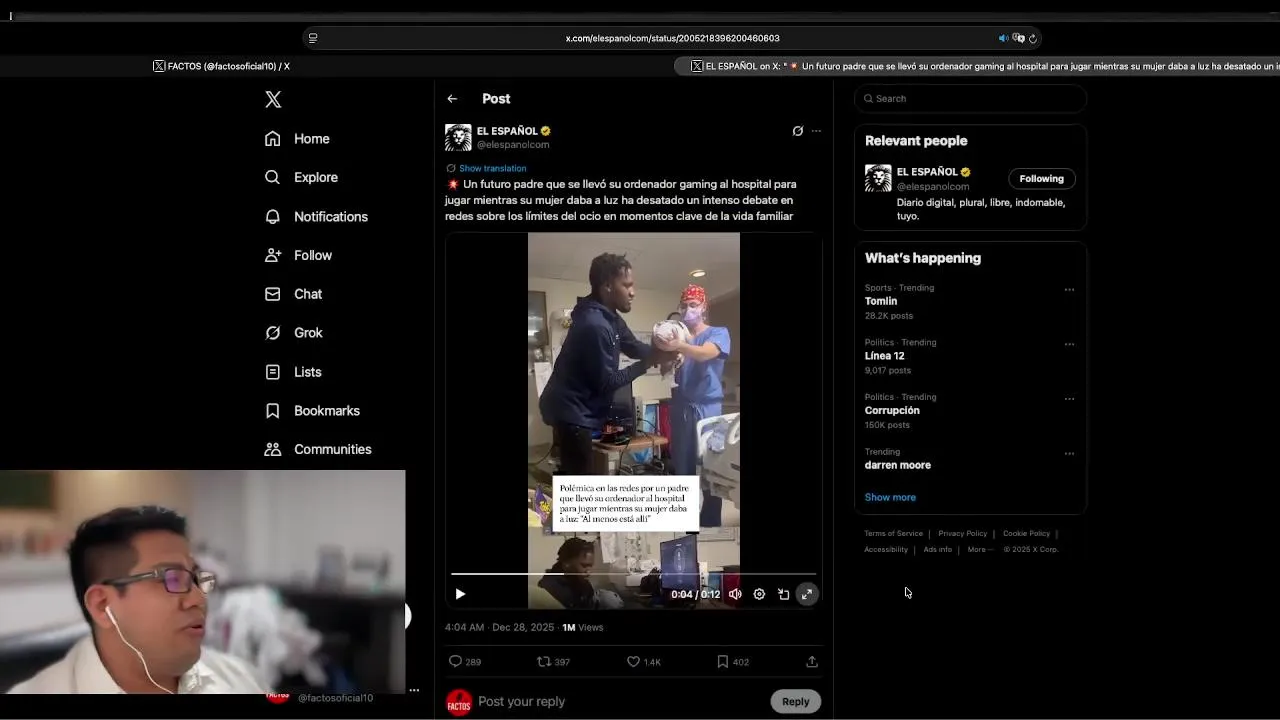Open the Privacy Policy link
1280x720 pixels.
pos(962,533)
